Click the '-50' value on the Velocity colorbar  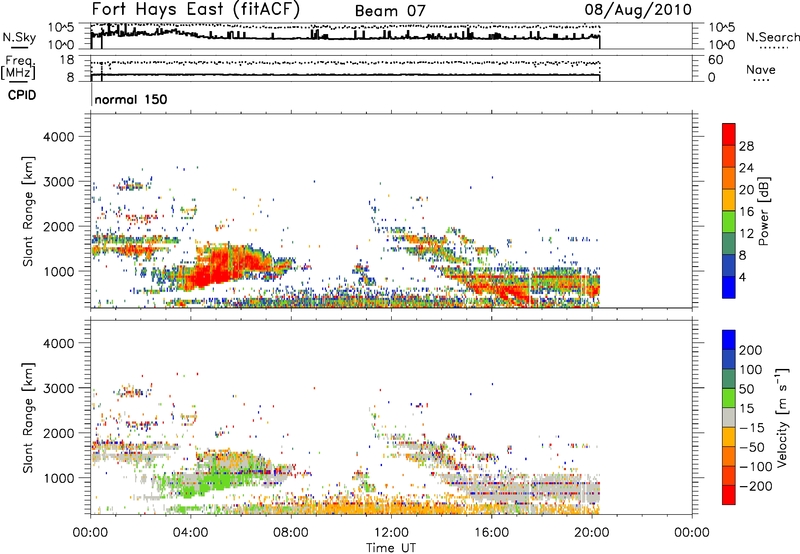(752, 447)
